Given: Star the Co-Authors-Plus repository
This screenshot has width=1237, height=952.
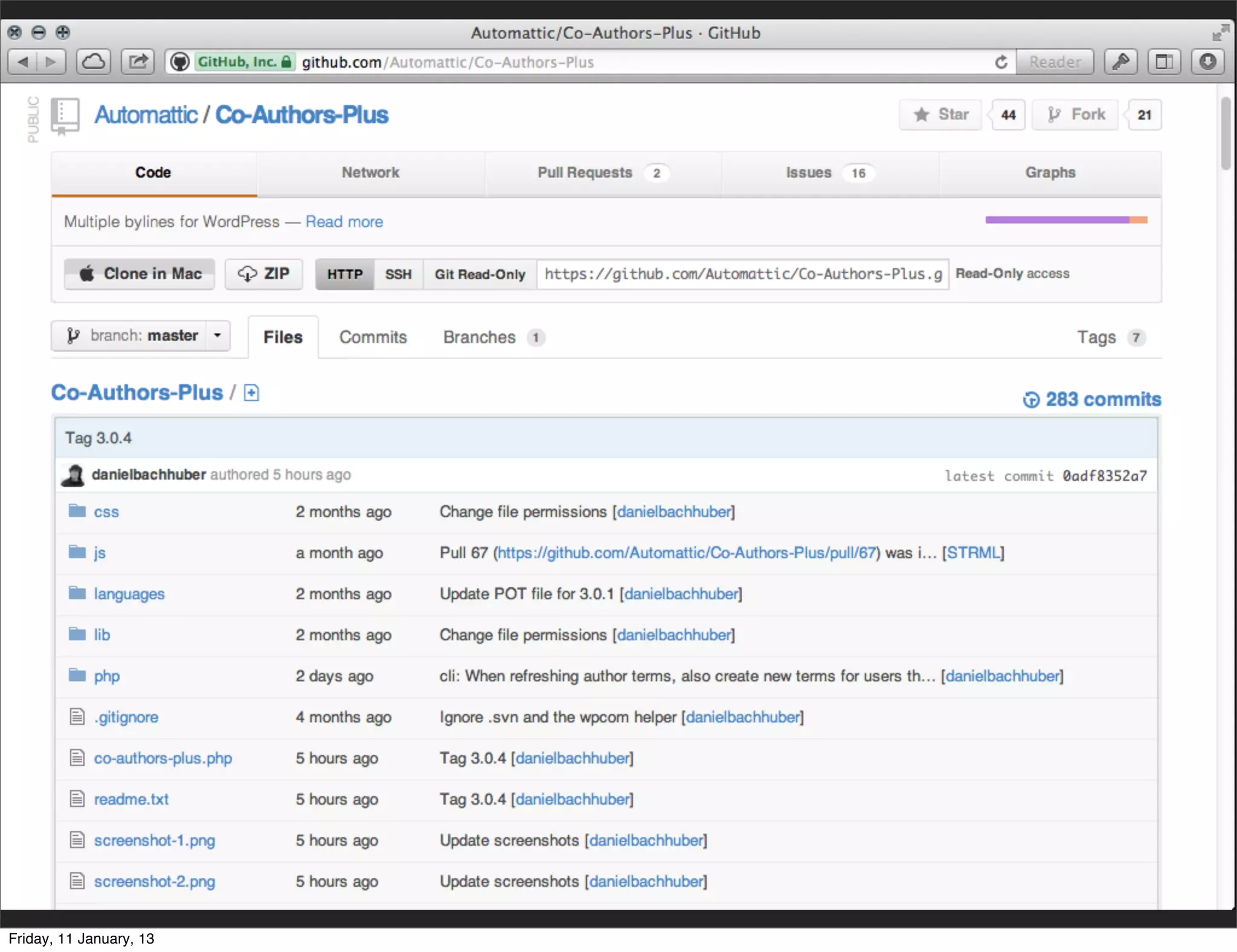Looking at the screenshot, I should click(941, 115).
